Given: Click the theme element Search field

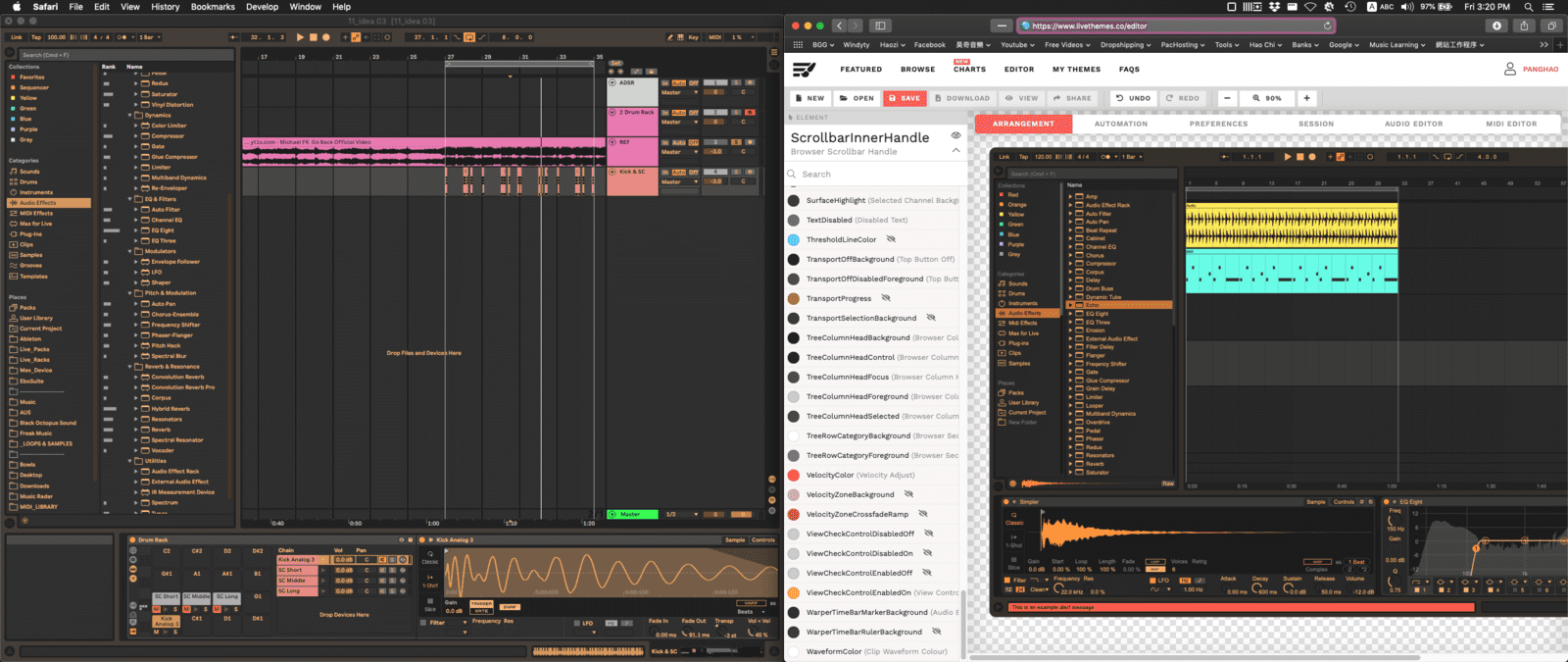Looking at the screenshot, I should click(872, 175).
